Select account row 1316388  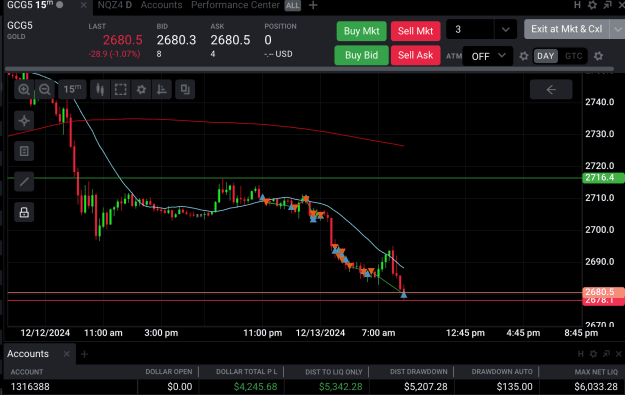pyautogui.click(x=314, y=387)
